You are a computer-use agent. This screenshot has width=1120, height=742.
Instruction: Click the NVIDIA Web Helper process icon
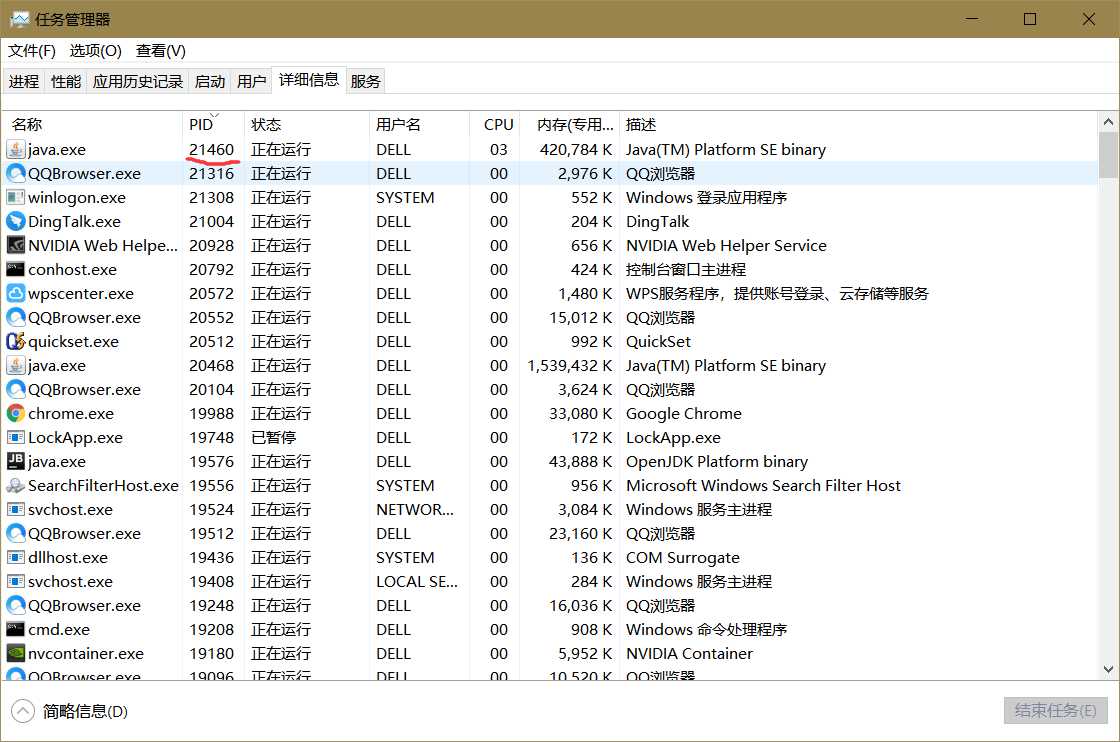(x=16, y=246)
